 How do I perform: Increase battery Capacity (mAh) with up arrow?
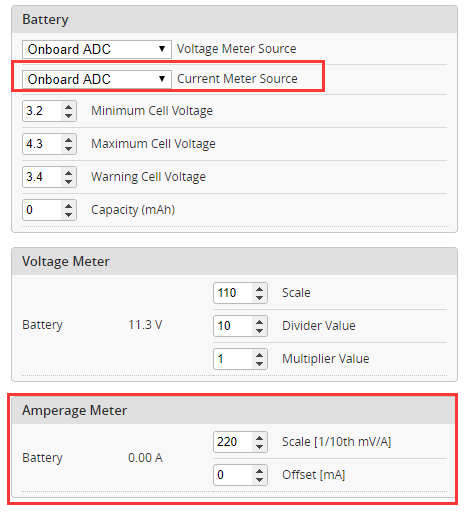69,206
